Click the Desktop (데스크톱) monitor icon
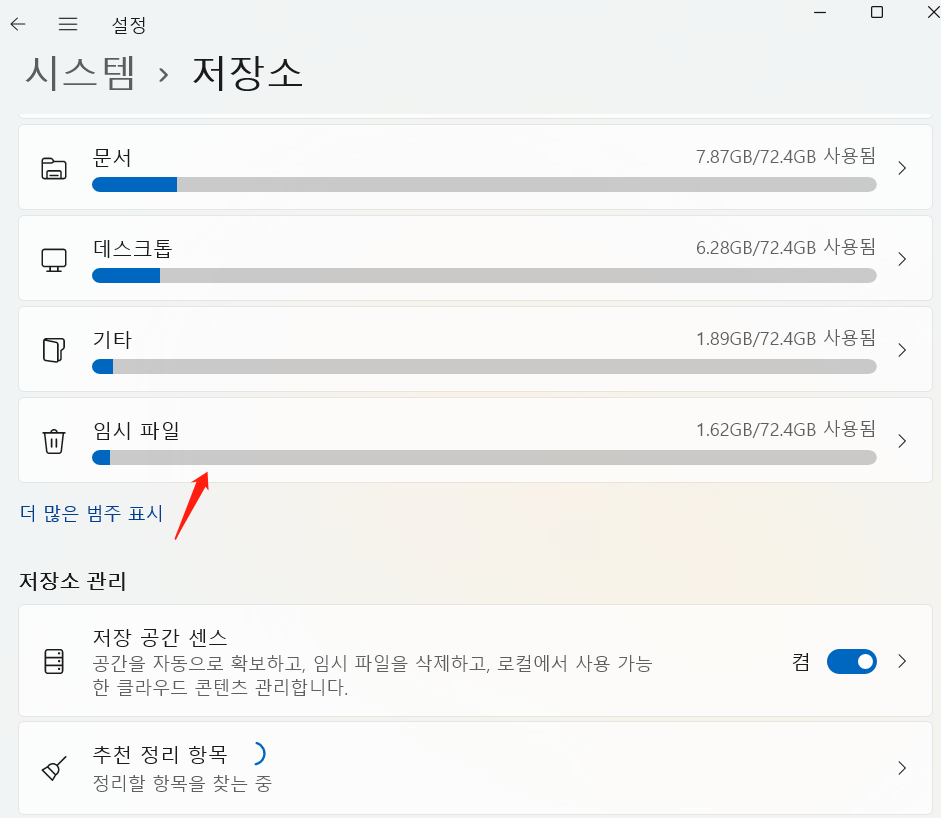Image resolution: width=941 pixels, height=818 pixels. pos(55,259)
